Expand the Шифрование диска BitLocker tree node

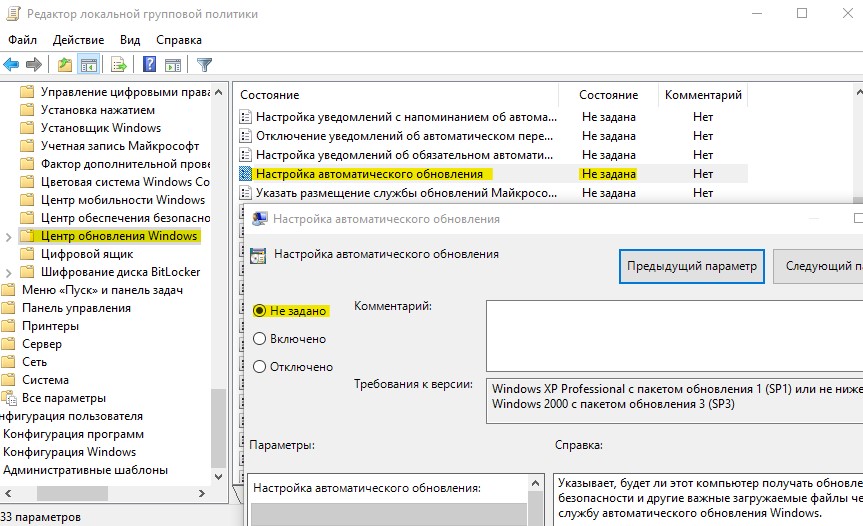coord(8,273)
